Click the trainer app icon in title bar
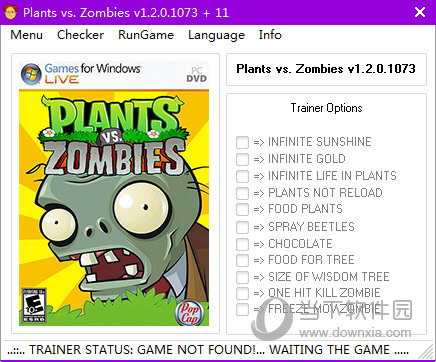The image size is (436, 362). tap(10, 12)
